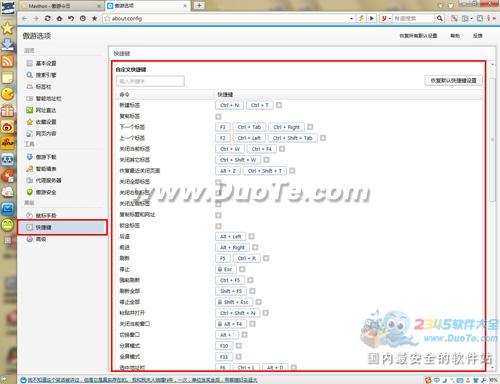The height and width of the screenshot is (384, 500).
Task: Click the magnifier search button
Action: coord(440,18)
